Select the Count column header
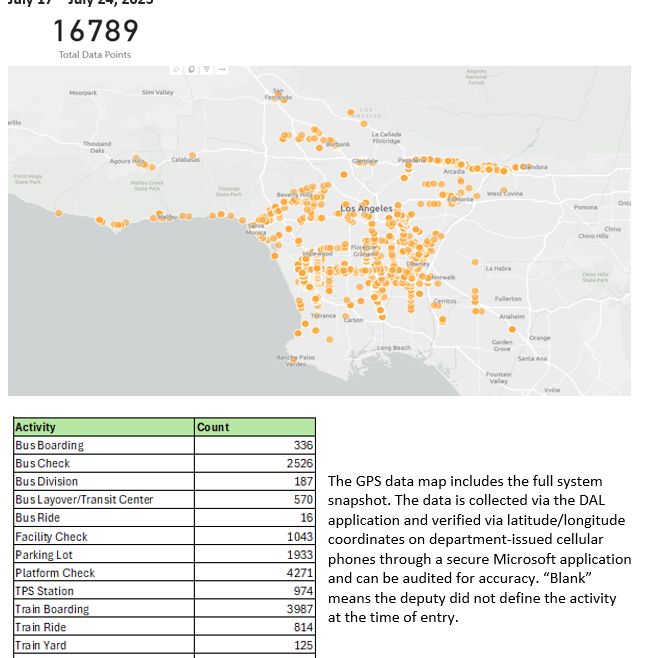 point(213,427)
